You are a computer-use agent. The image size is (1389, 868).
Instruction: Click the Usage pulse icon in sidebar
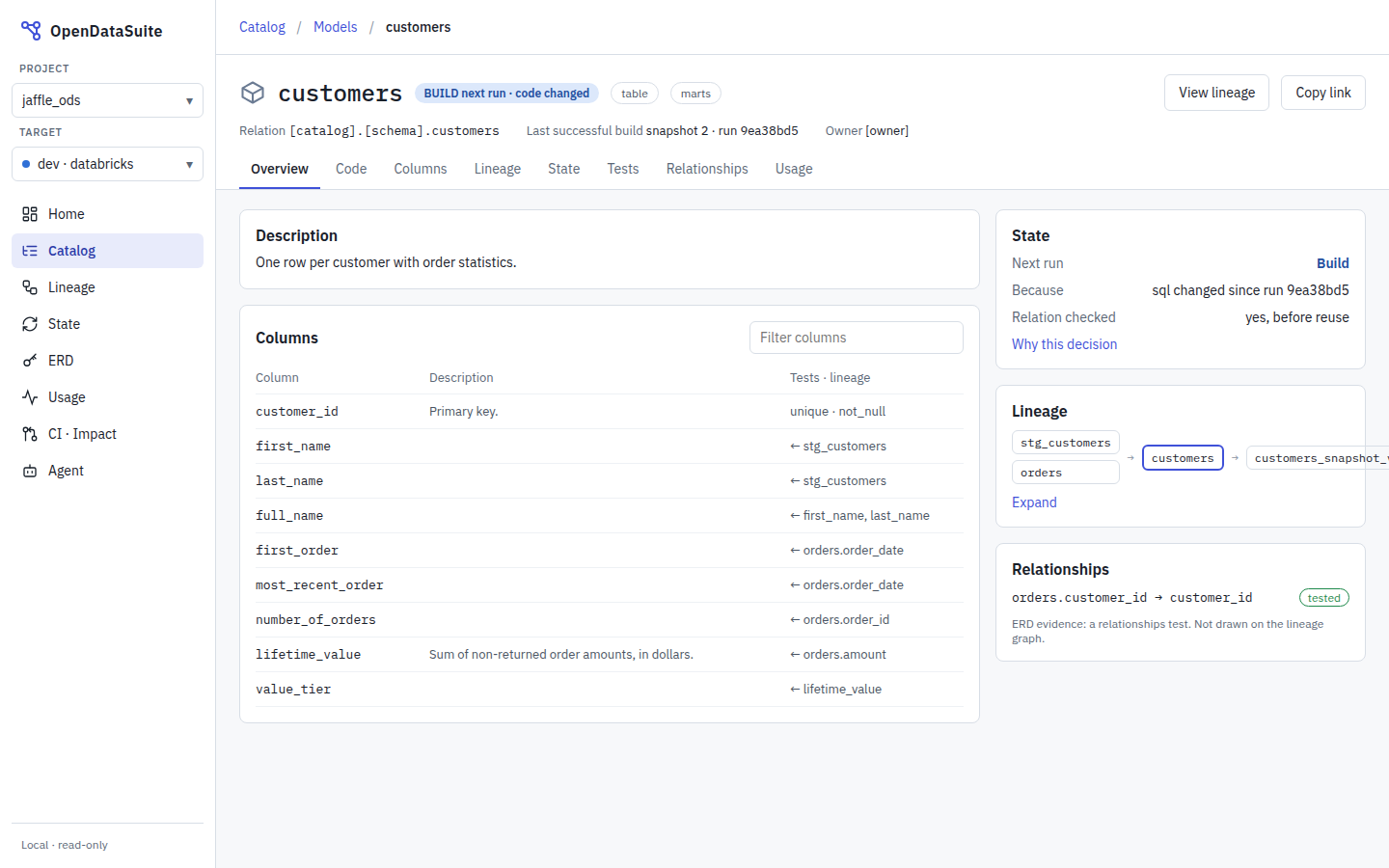click(x=30, y=397)
